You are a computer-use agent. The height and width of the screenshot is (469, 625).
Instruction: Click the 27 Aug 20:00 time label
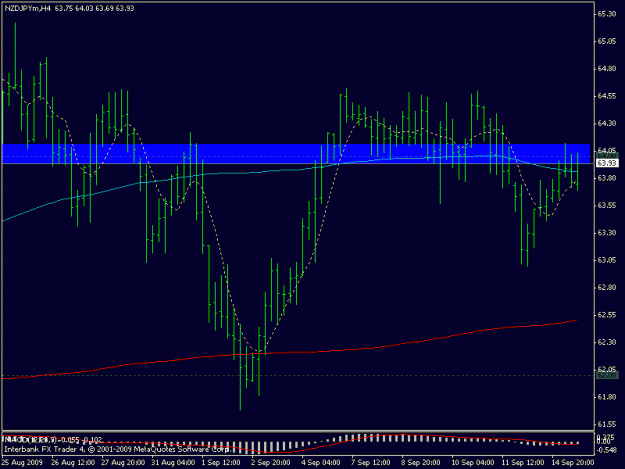123,463
